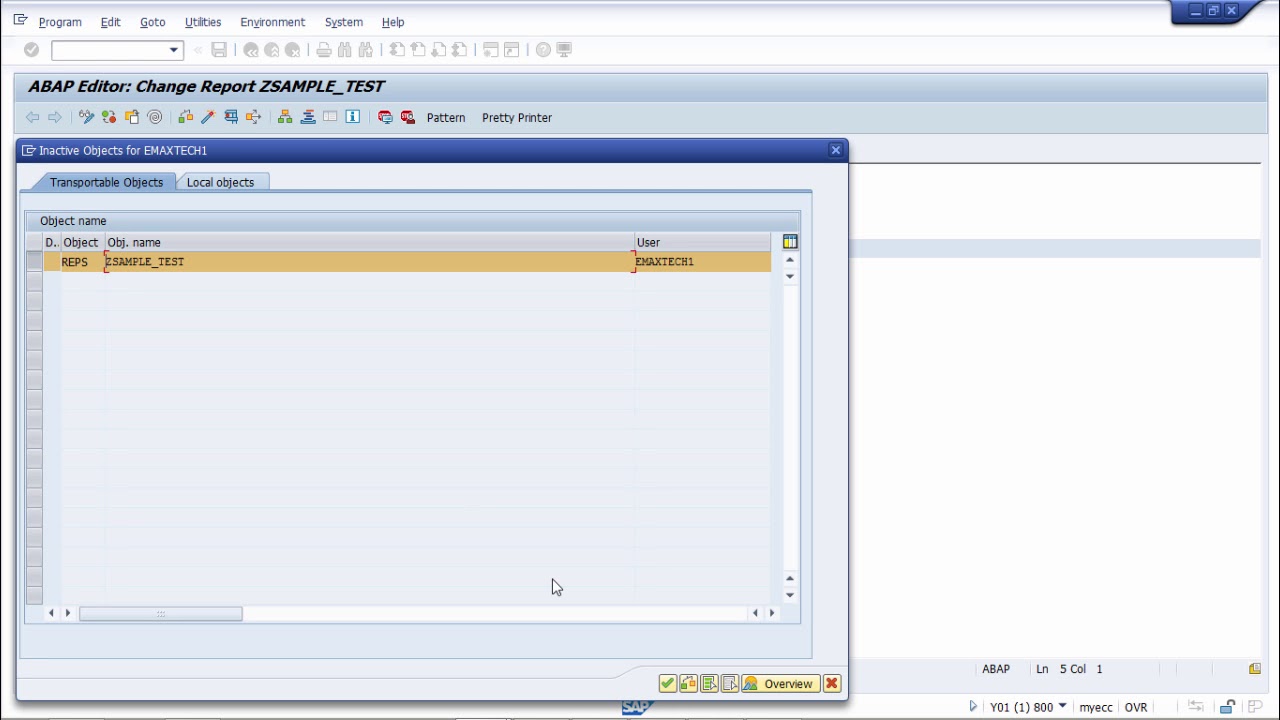Click the Print icon in standard toolbar

(323, 50)
